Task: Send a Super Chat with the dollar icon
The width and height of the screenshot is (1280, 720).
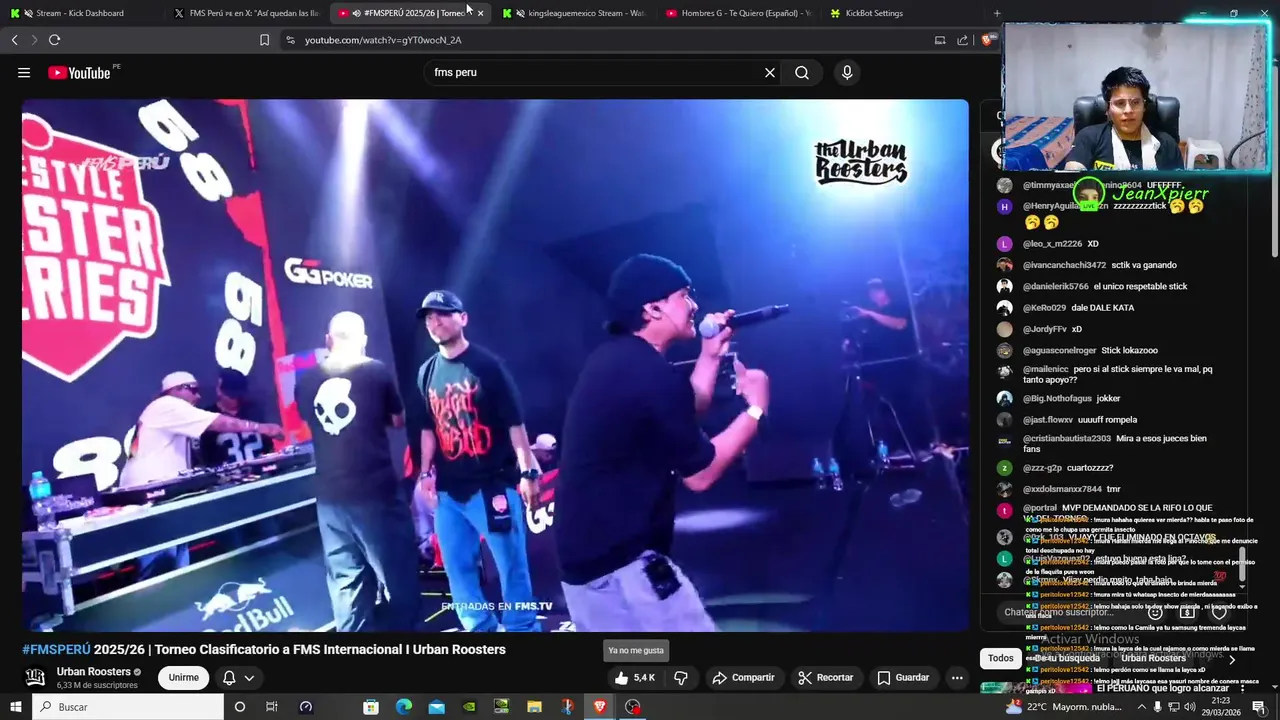Action: pyautogui.click(x=1186, y=612)
